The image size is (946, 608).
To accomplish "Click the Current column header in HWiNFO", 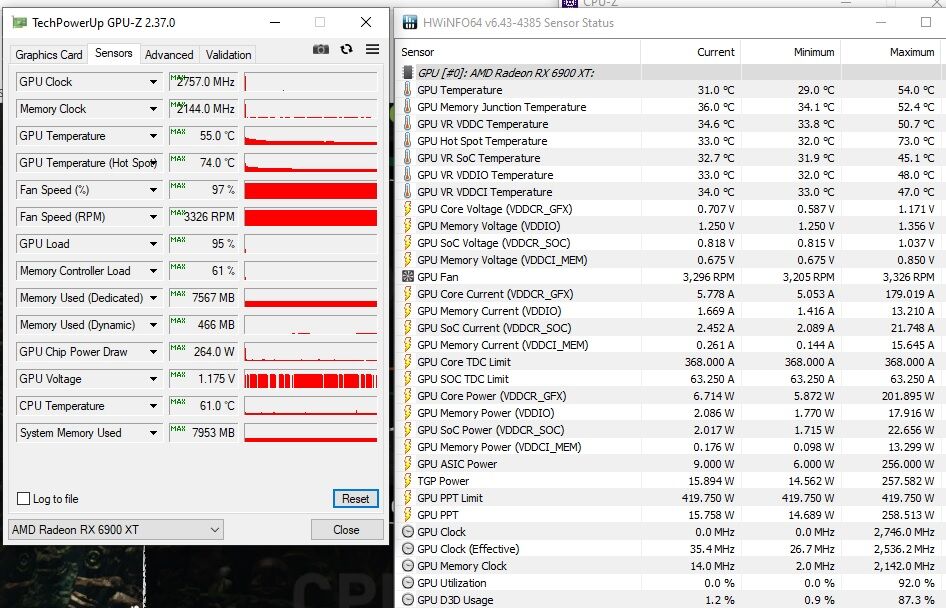I will [x=691, y=52].
